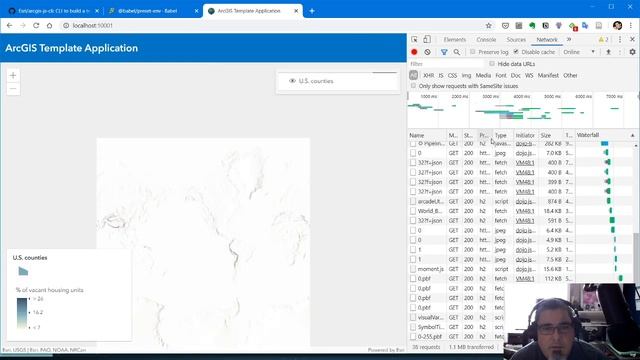Toggle the network filter funnel icon
Viewport: 640px width, 360px height.
click(x=444, y=52)
